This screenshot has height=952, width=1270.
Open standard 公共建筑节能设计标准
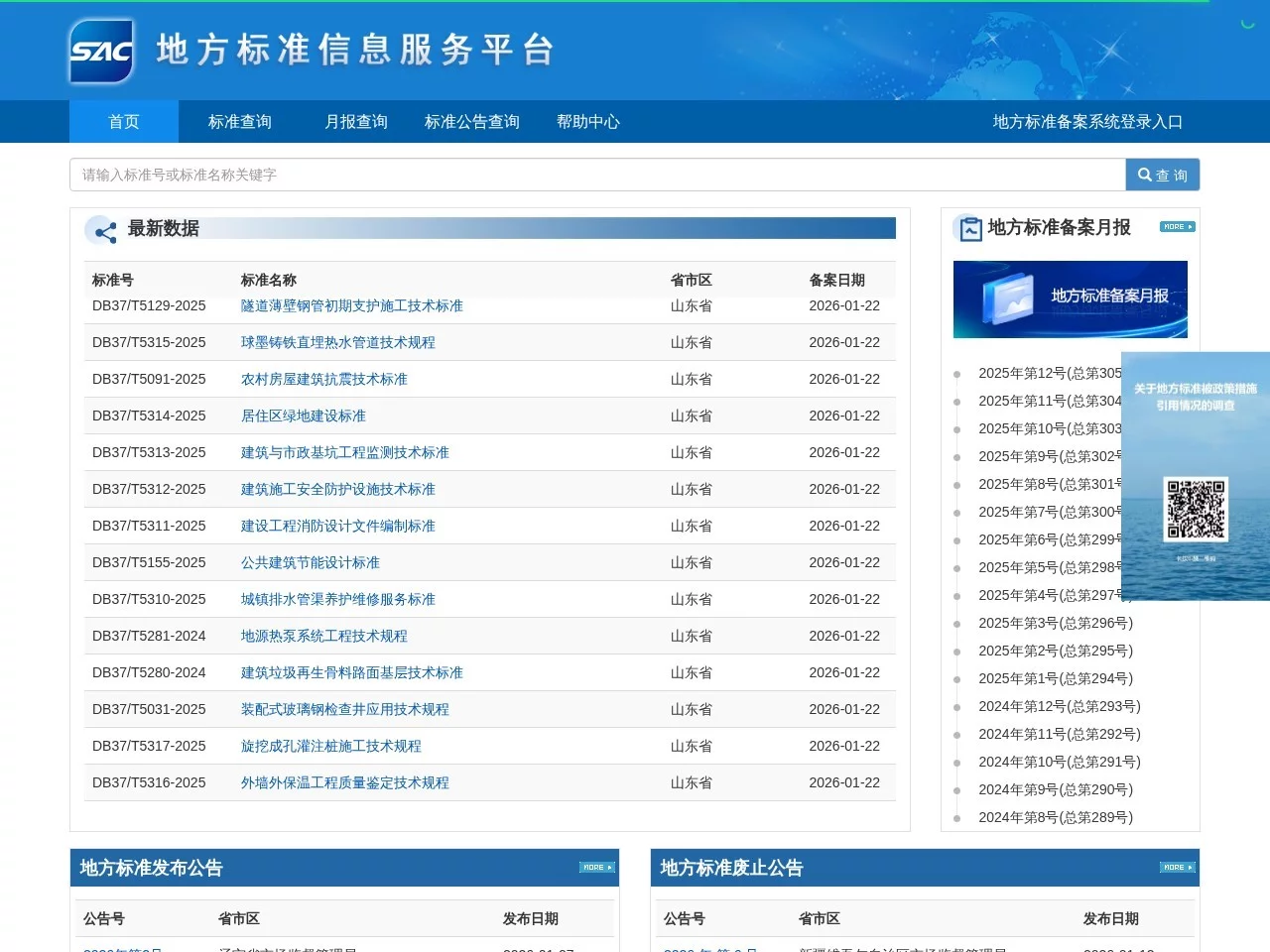pyautogui.click(x=311, y=562)
